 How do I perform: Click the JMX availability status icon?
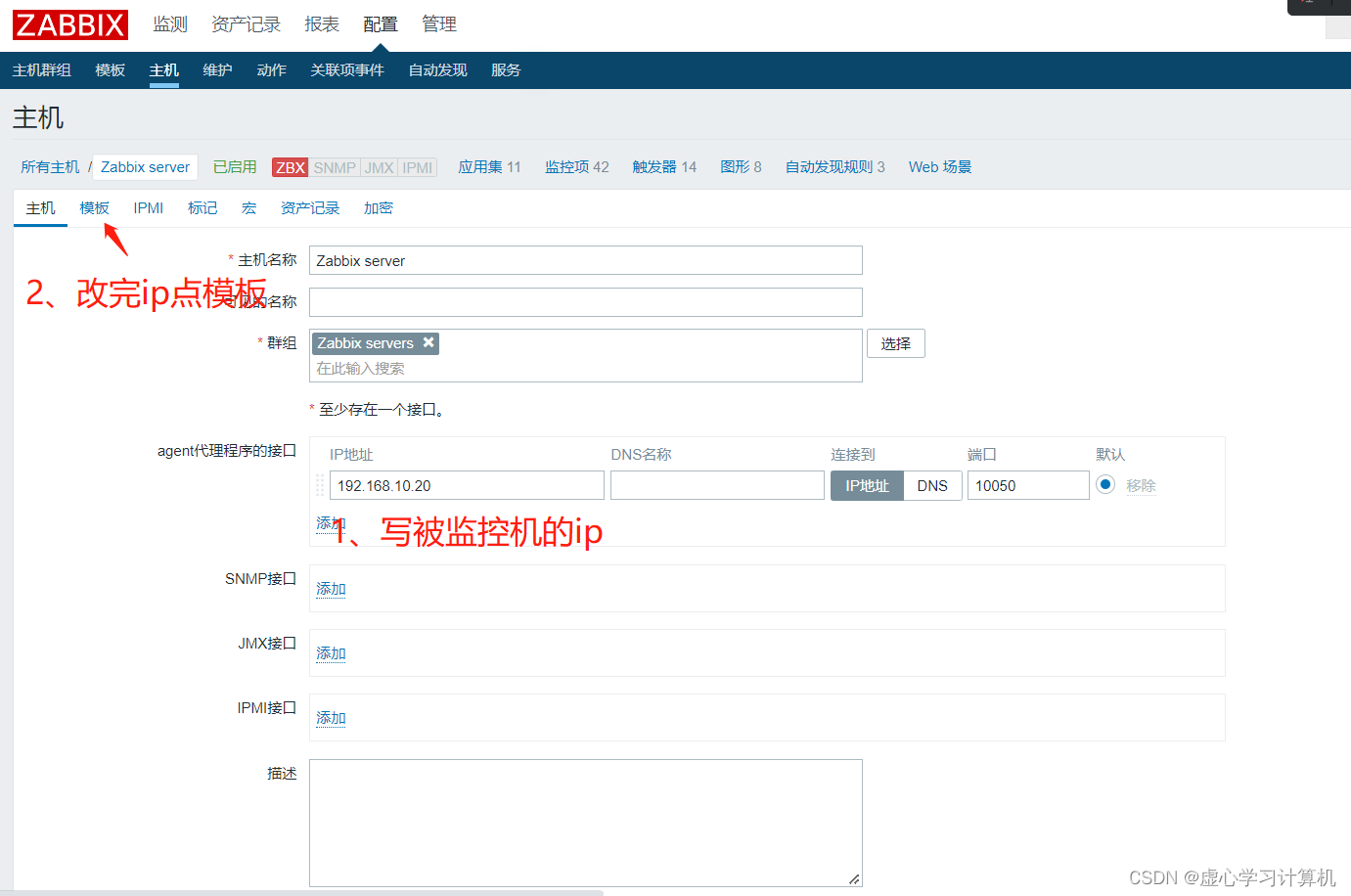pos(378,167)
